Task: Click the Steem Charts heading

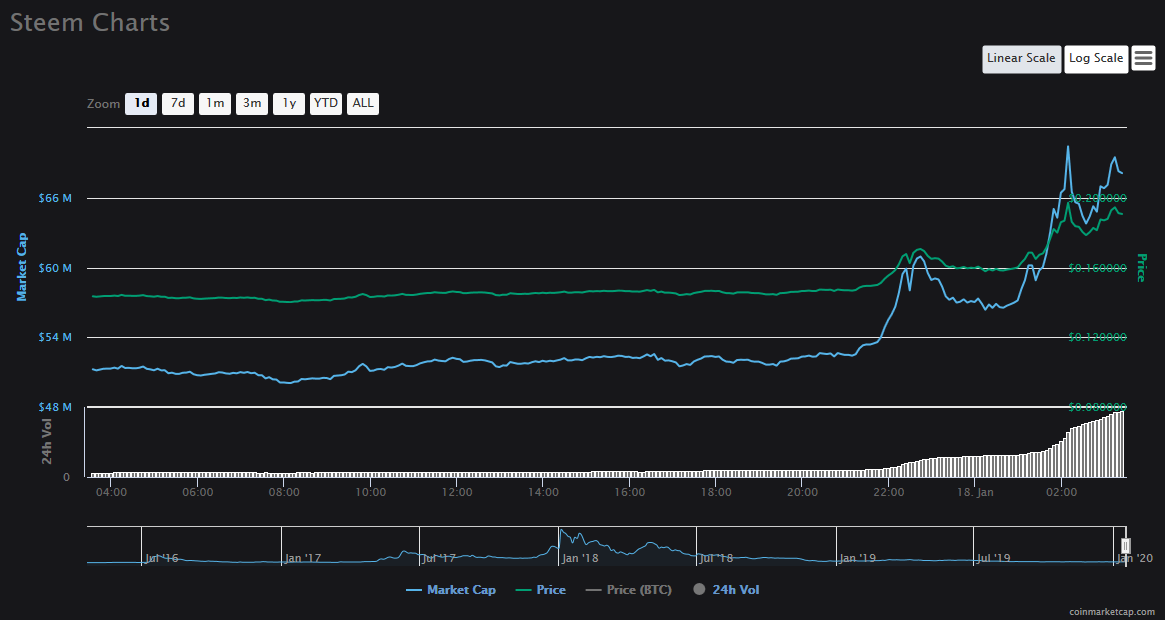Action: [x=90, y=22]
